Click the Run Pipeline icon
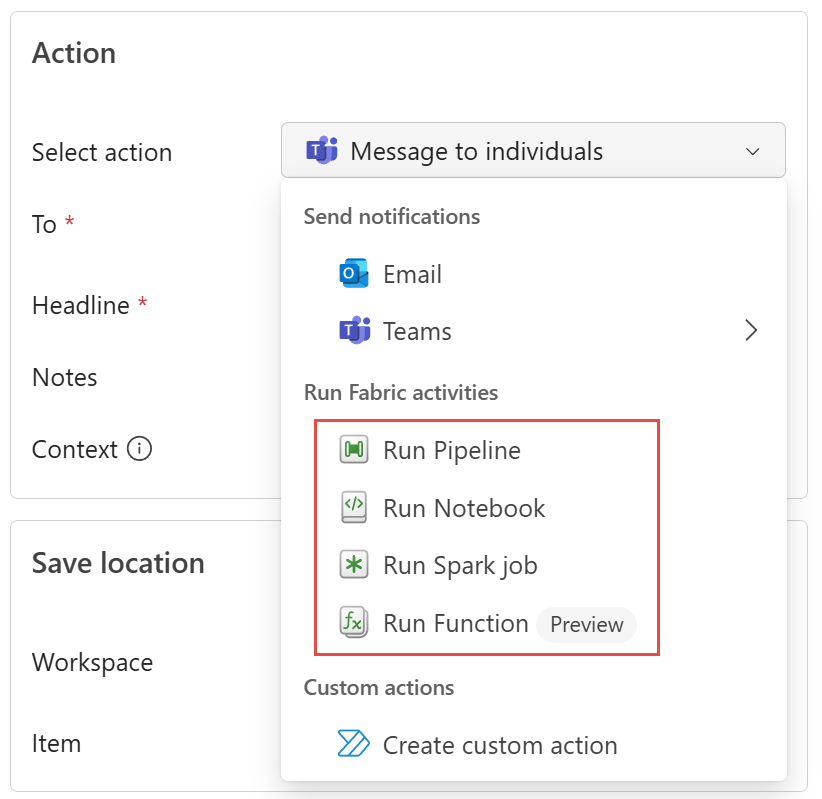Viewport: 822px width, 799px height. 354,451
